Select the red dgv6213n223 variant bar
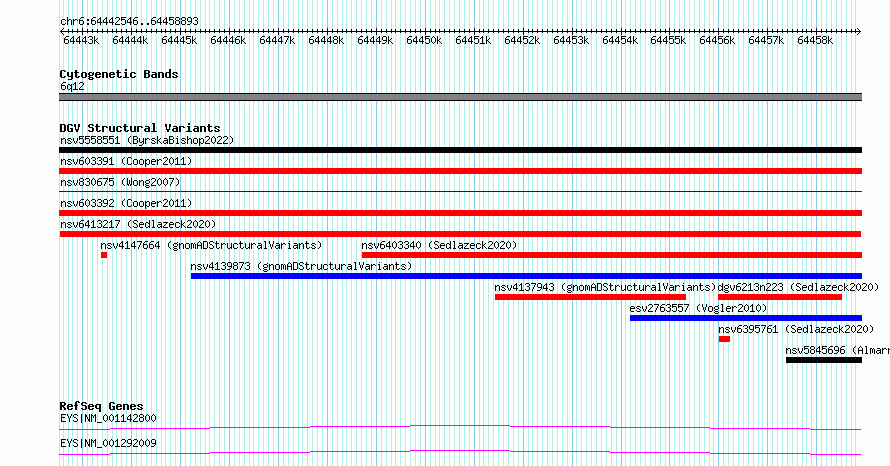 click(780, 297)
